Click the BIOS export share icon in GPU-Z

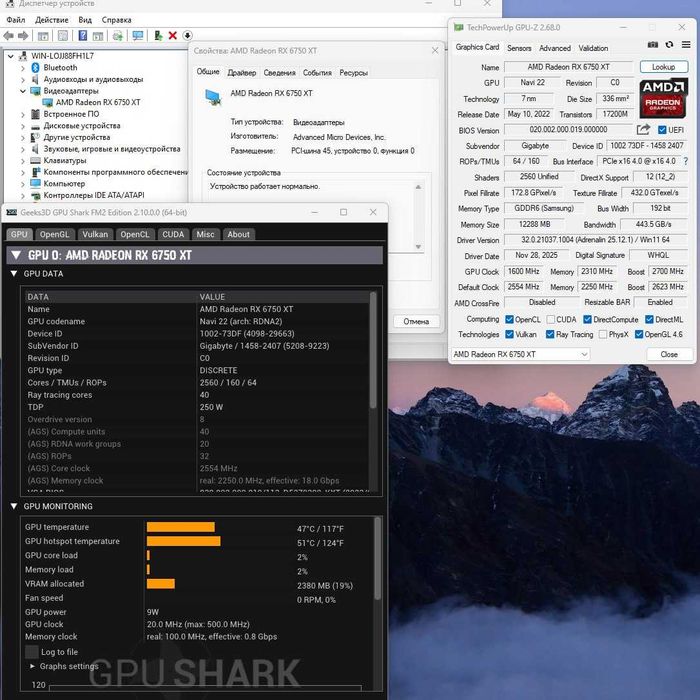tap(643, 130)
